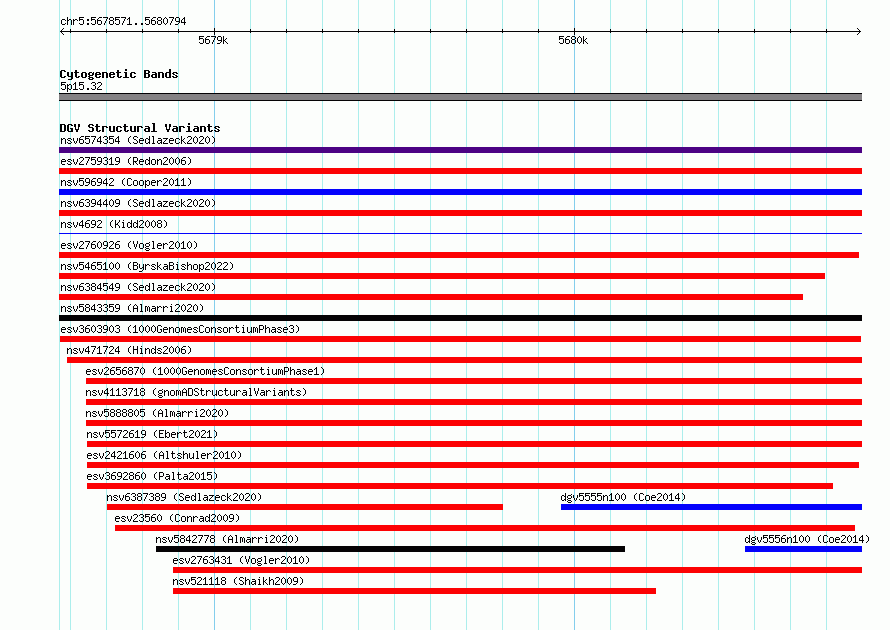Open nsv6384549 (Sedlazeck2020) label
Screen dimensions: 890x630
point(138,287)
